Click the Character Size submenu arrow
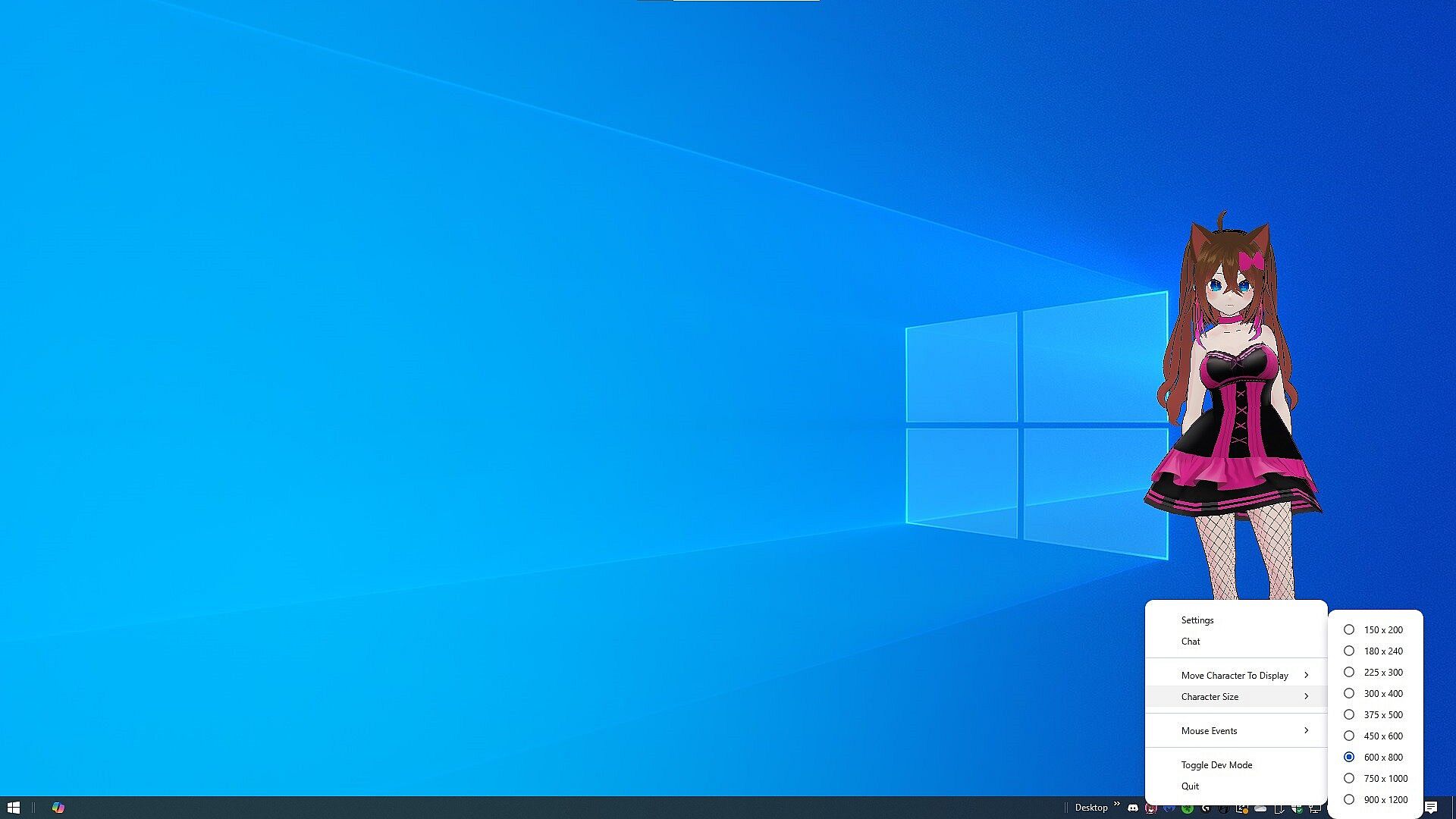 (x=1306, y=697)
